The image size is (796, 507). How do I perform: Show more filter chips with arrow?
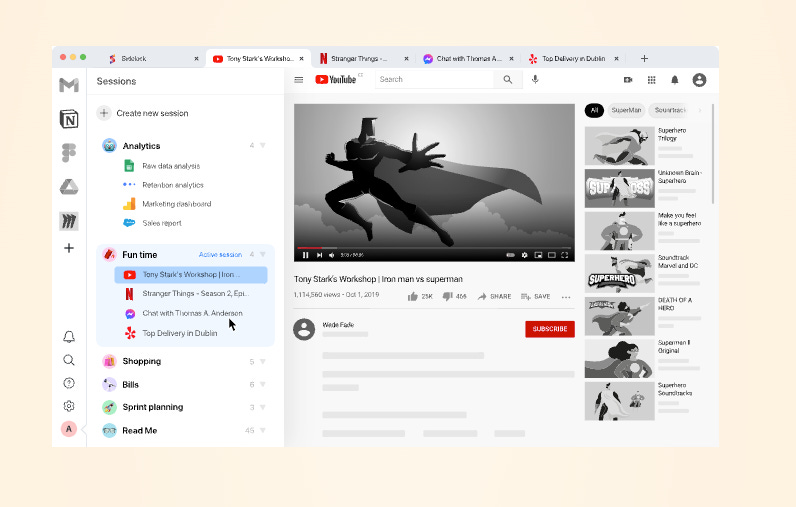700,110
